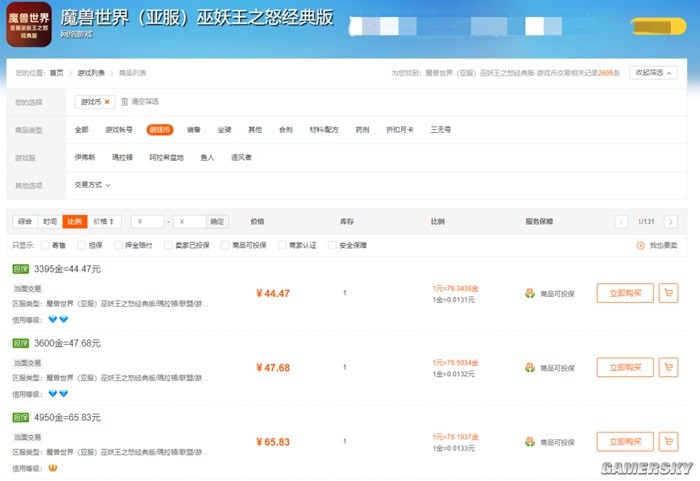Select the 药剂 product type
The image size is (700, 481).
tap(362, 130)
